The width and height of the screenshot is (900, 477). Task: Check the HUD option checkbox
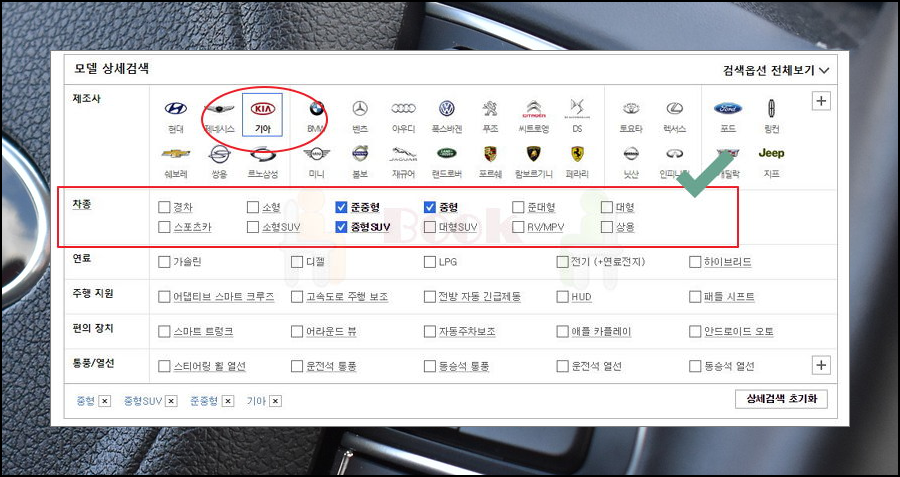(562, 297)
